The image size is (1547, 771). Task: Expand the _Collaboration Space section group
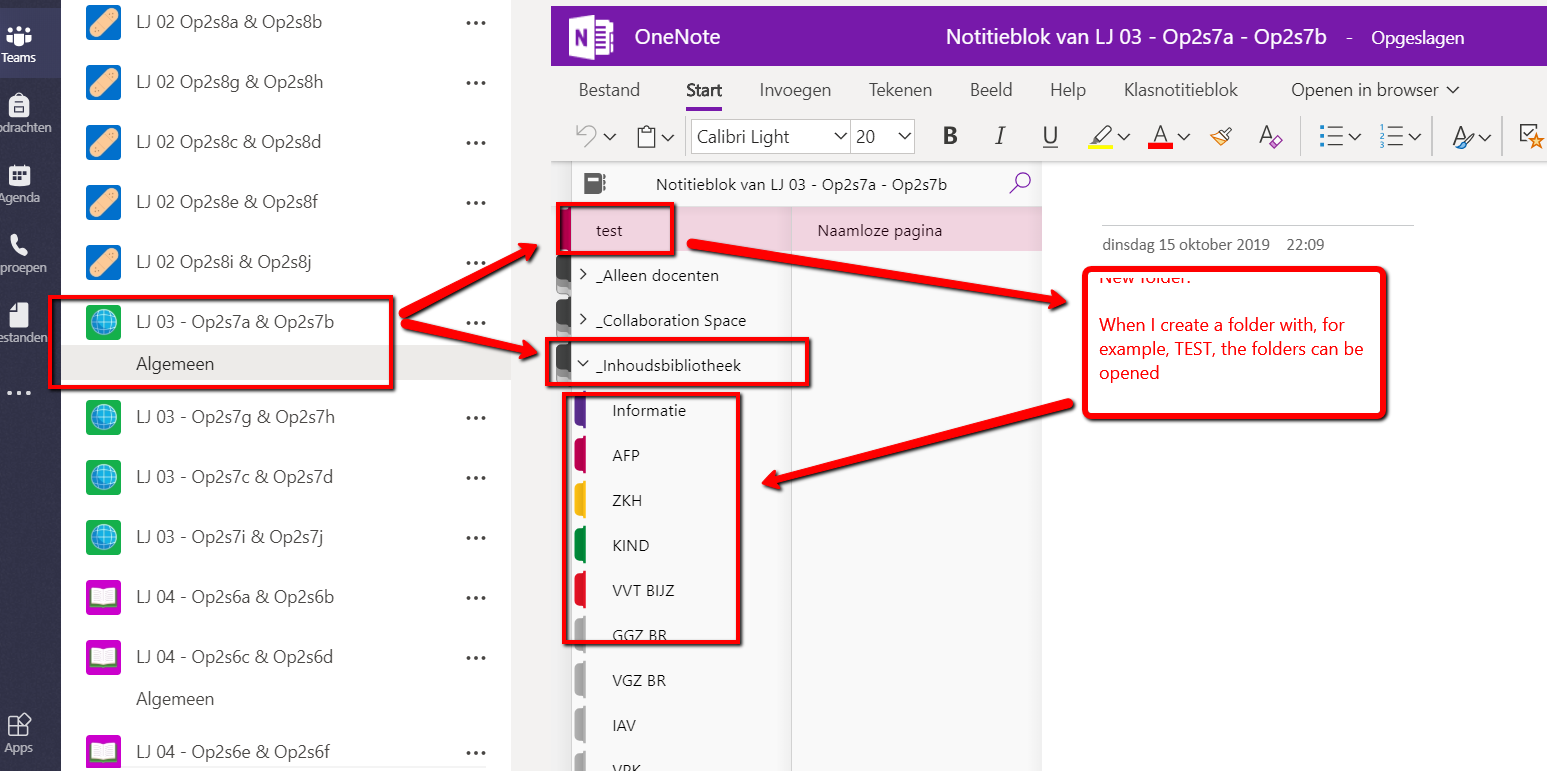[x=583, y=320]
